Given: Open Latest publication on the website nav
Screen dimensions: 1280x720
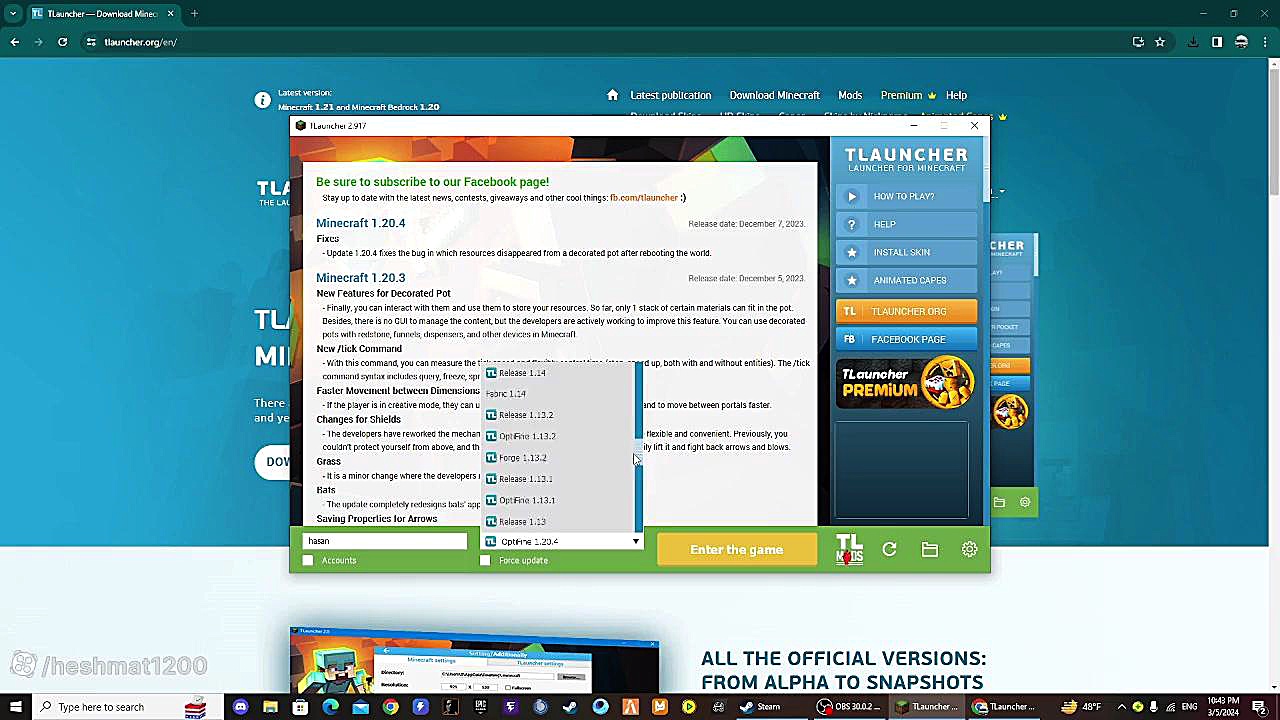Looking at the screenshot, I should (671, 95).
